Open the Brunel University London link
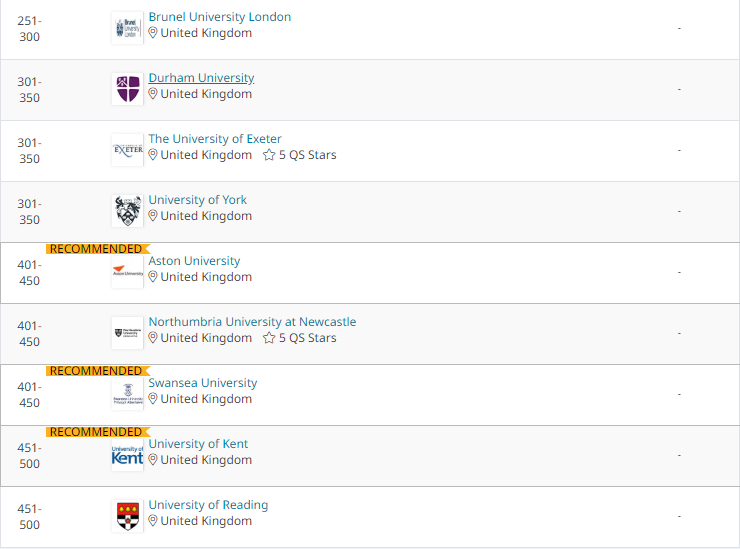The width and height of the screenshot is (740, 549). tap(219, 17)
